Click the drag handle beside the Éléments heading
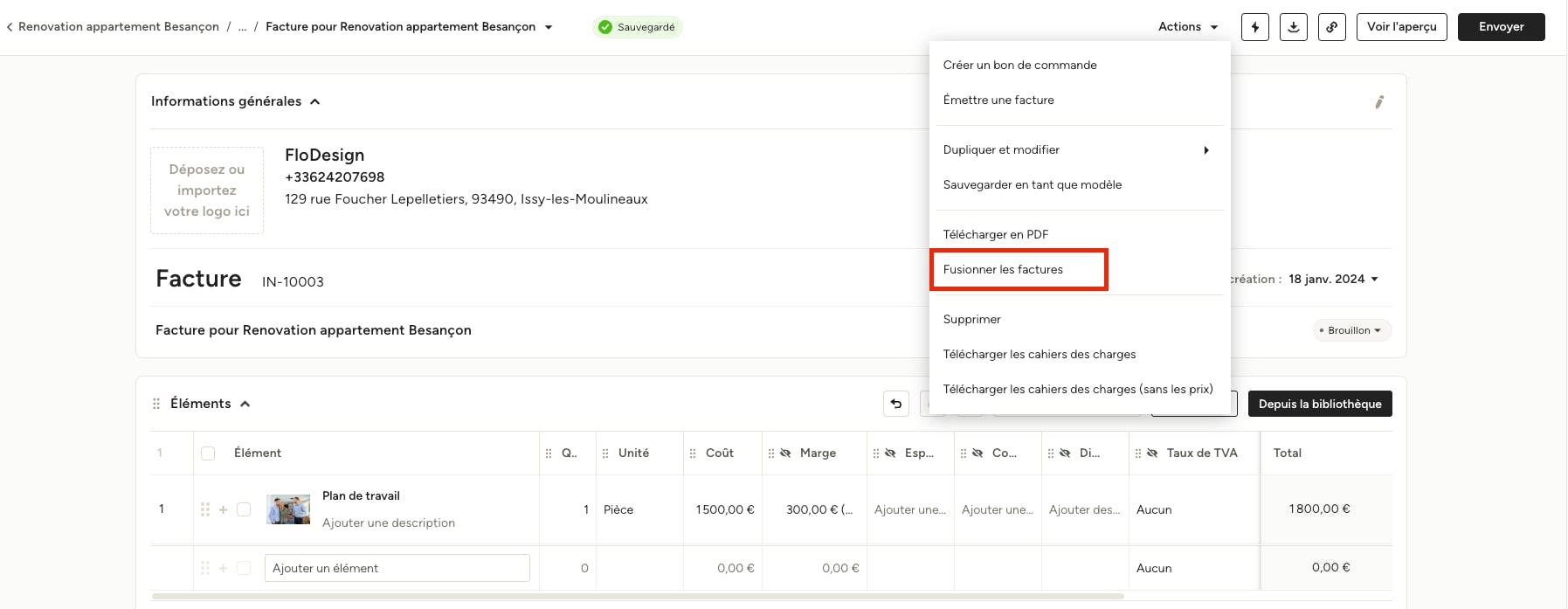Screen dimensions: 1568x609 coord(156,404)
